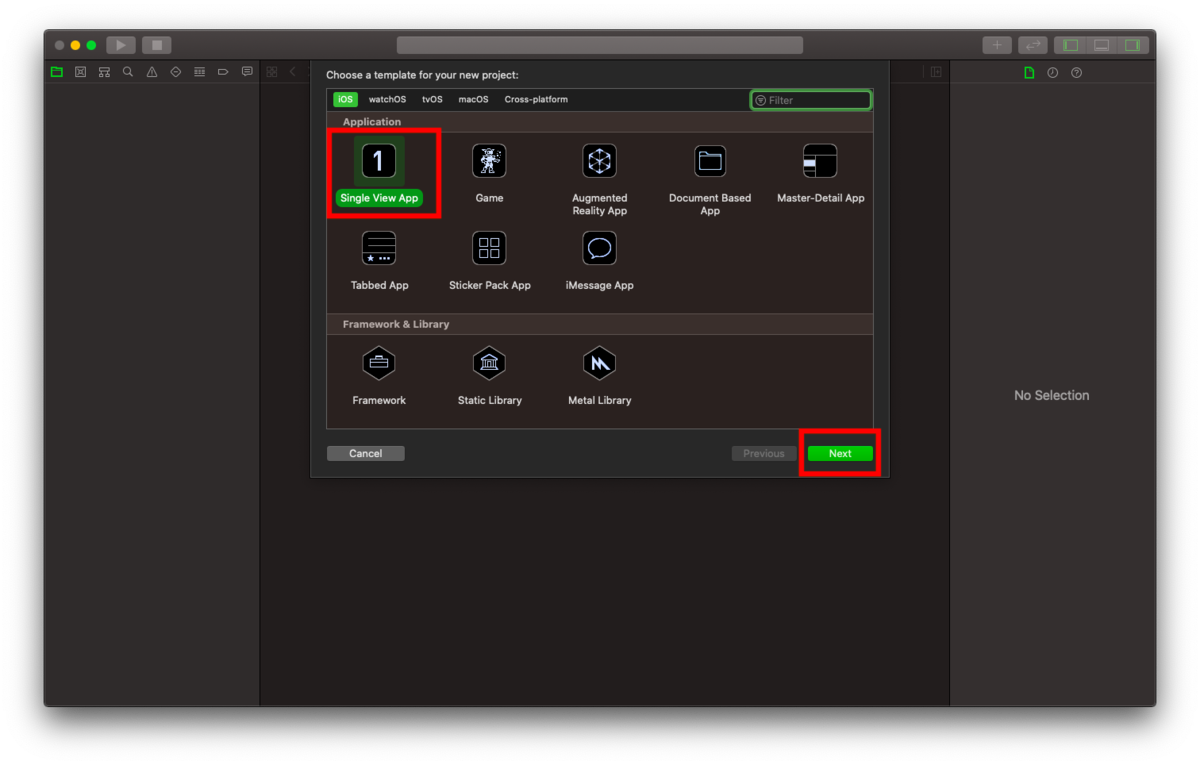1200x765 pixels.
Task: Toggle the left navigator panel
Action: (x=1071, y=45)
